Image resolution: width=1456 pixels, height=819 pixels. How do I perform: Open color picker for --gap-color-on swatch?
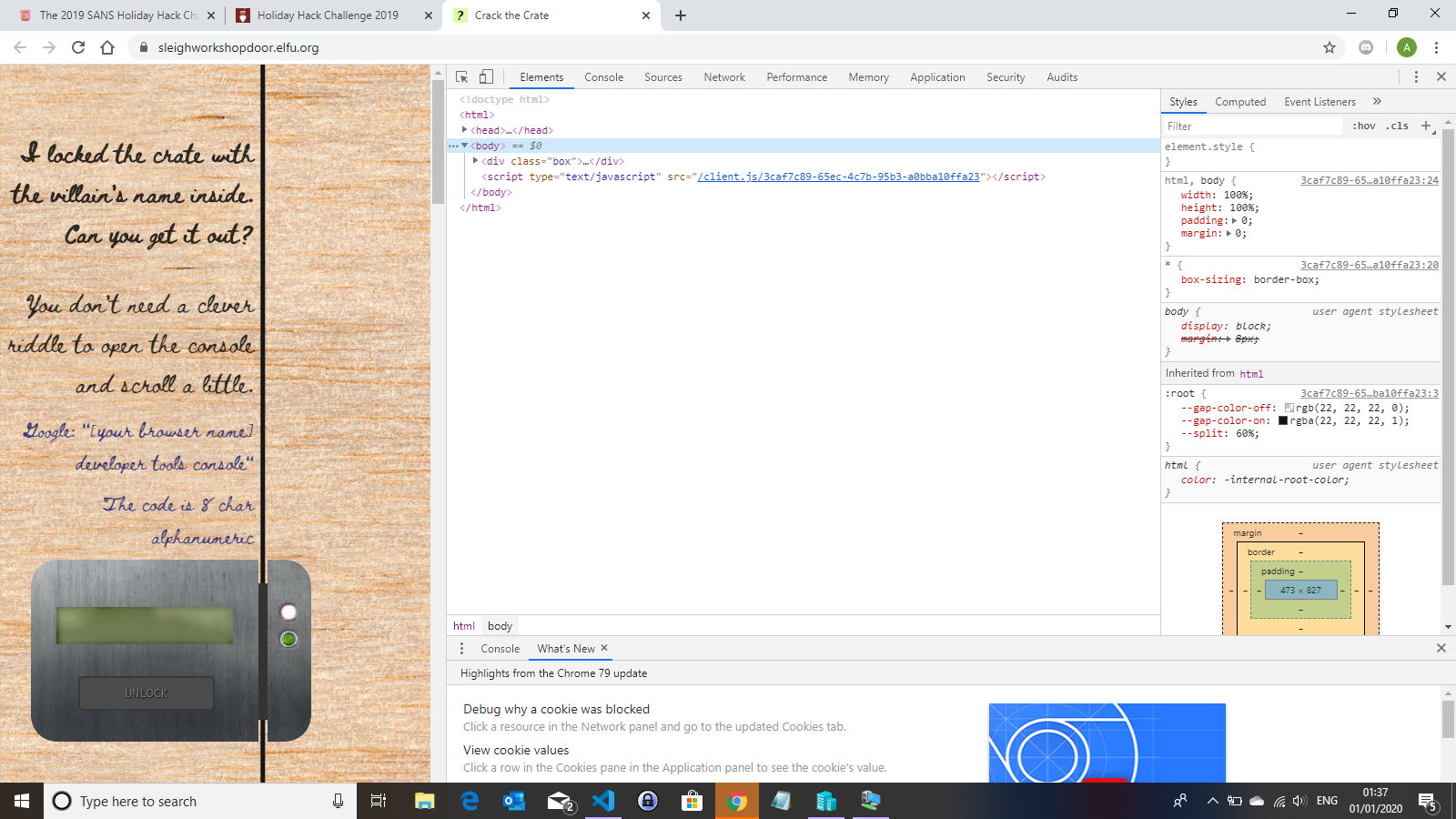pyautogui.click(x=1283, y=420)
